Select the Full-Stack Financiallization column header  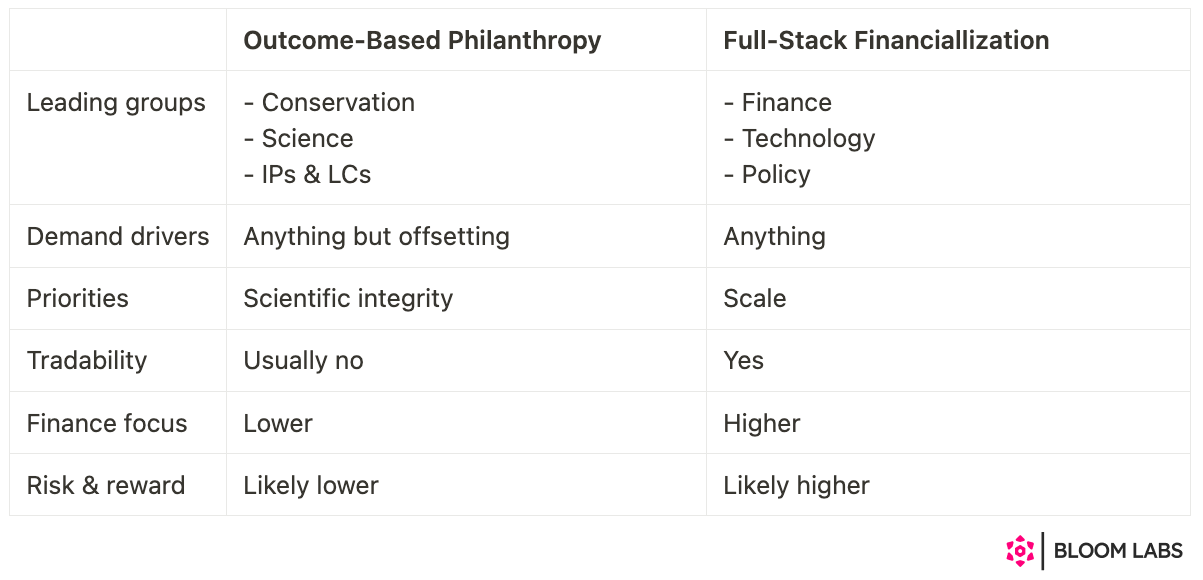886,41
